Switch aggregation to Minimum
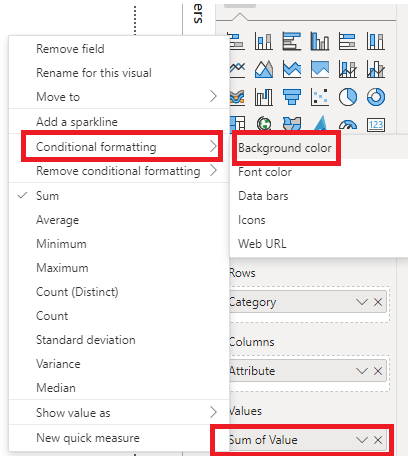This screenshot has width=408, height=456. pos(119,244)
